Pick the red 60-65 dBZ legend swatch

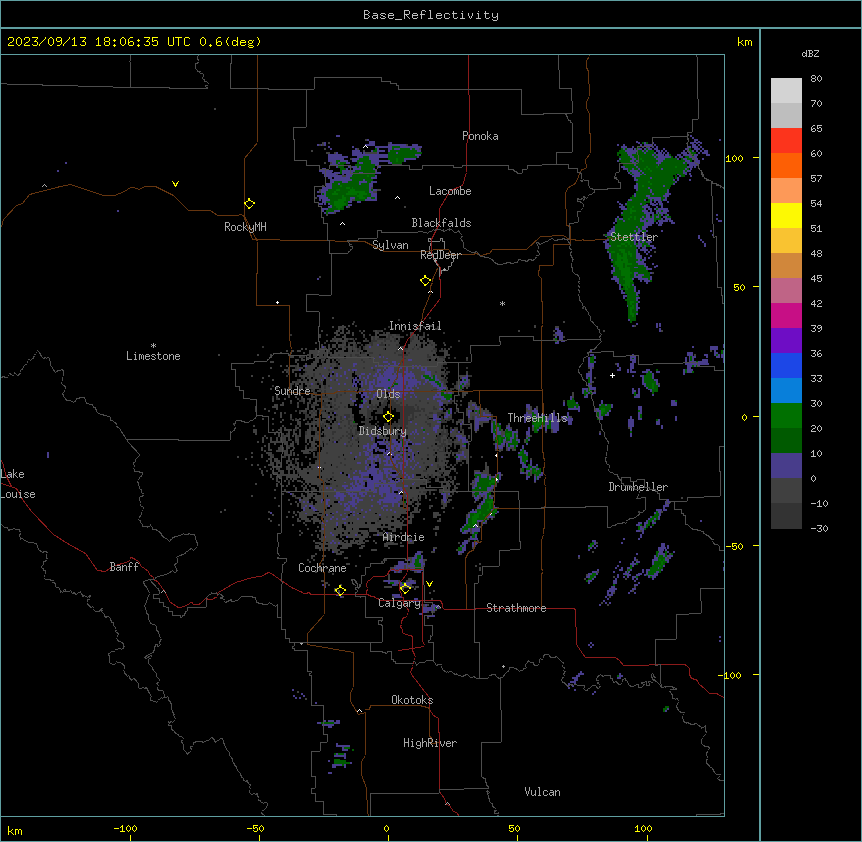[x=786, y=140]
